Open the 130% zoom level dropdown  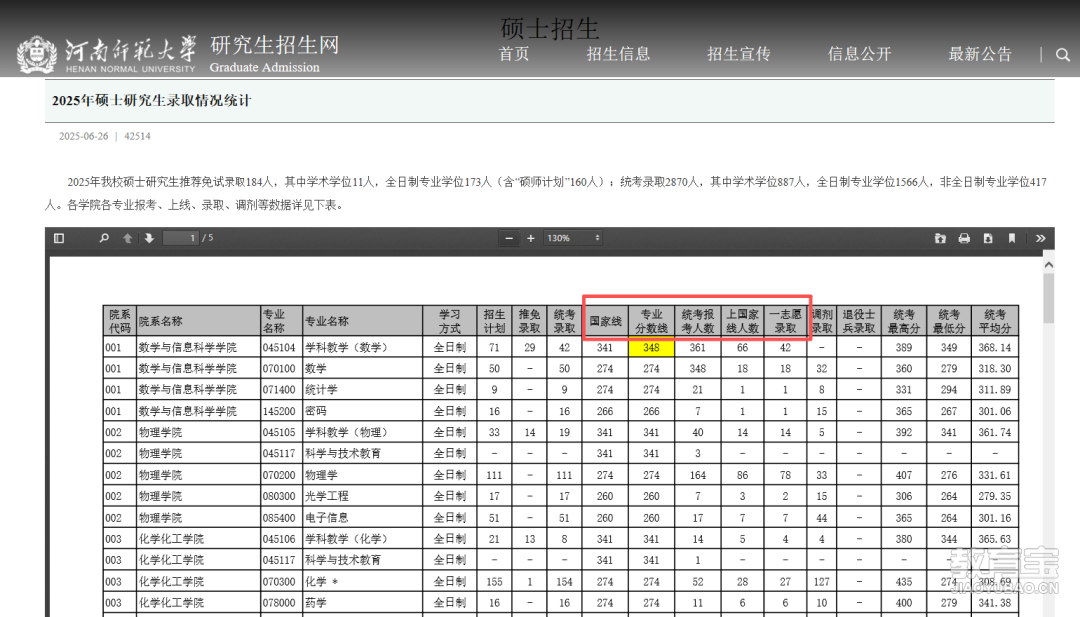[571, 238]
